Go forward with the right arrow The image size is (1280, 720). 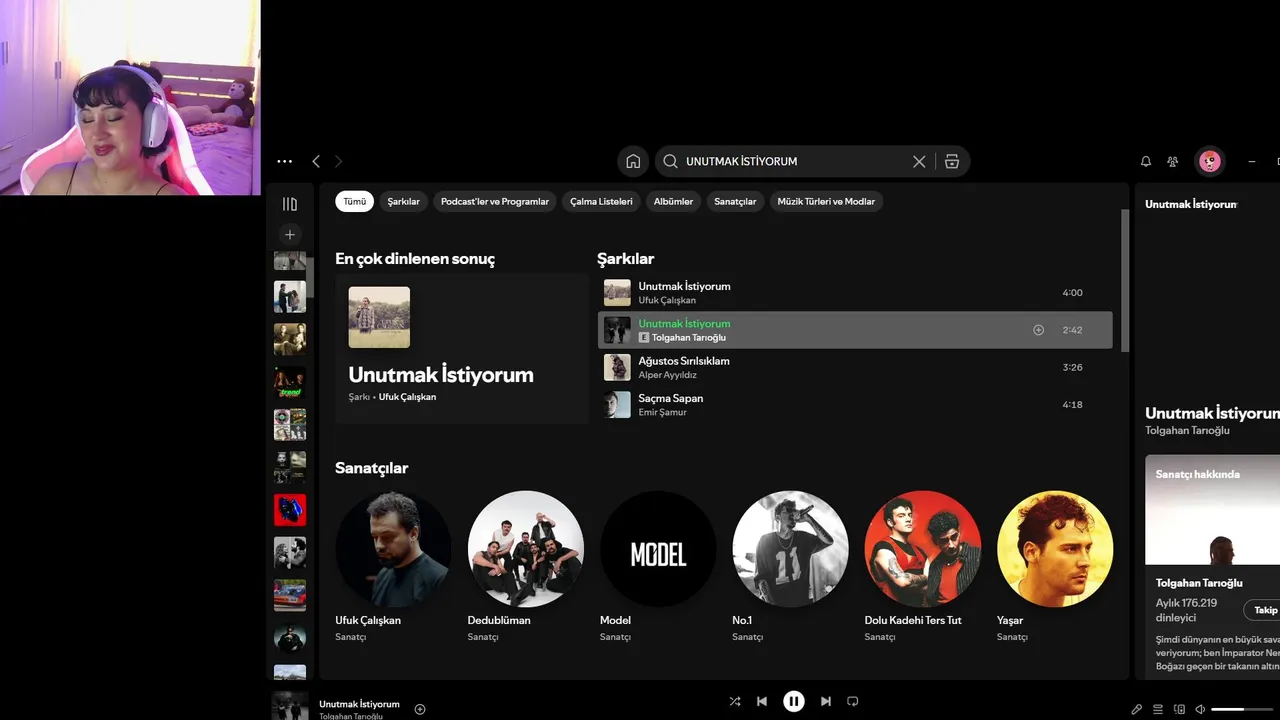[338, 161]
